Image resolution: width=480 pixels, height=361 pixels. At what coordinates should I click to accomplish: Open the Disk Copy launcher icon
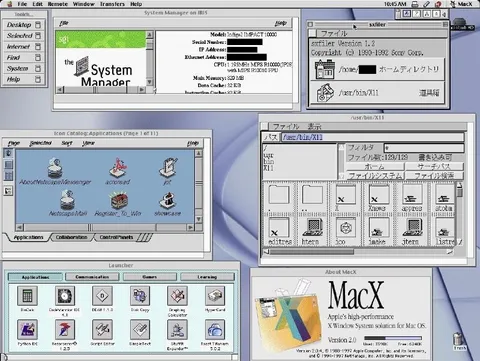tap(140, 295)
